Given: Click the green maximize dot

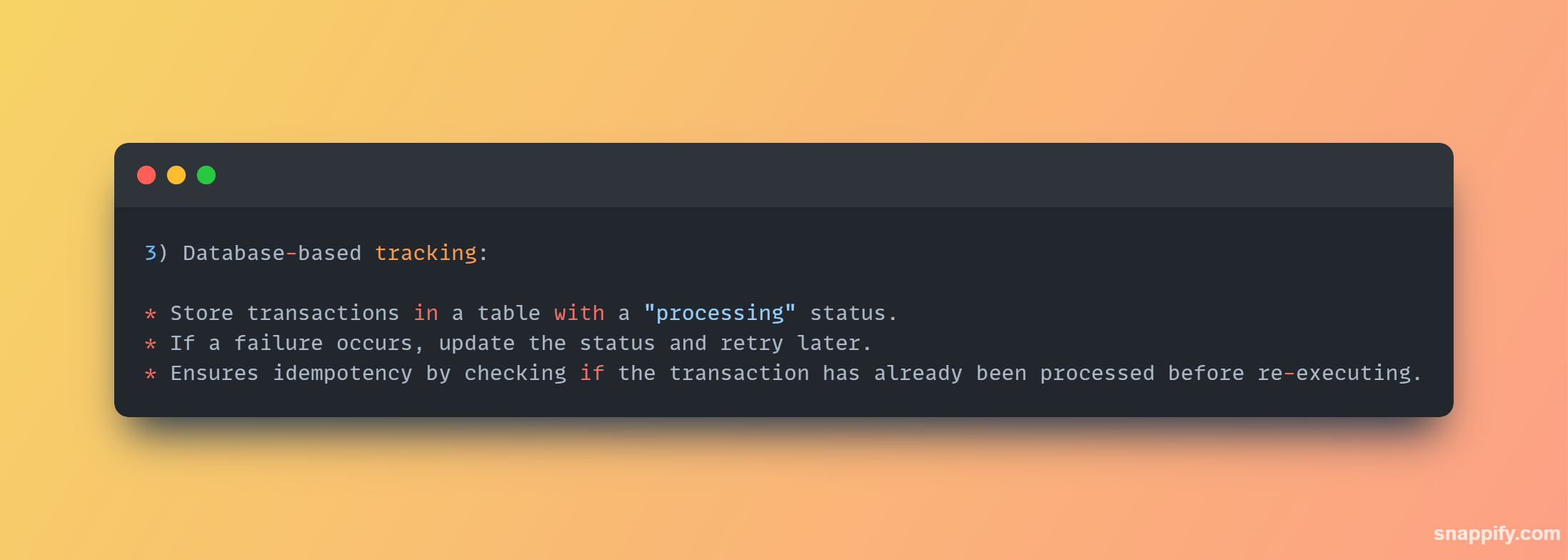Looking at the screenshot, I should point(206,175).
